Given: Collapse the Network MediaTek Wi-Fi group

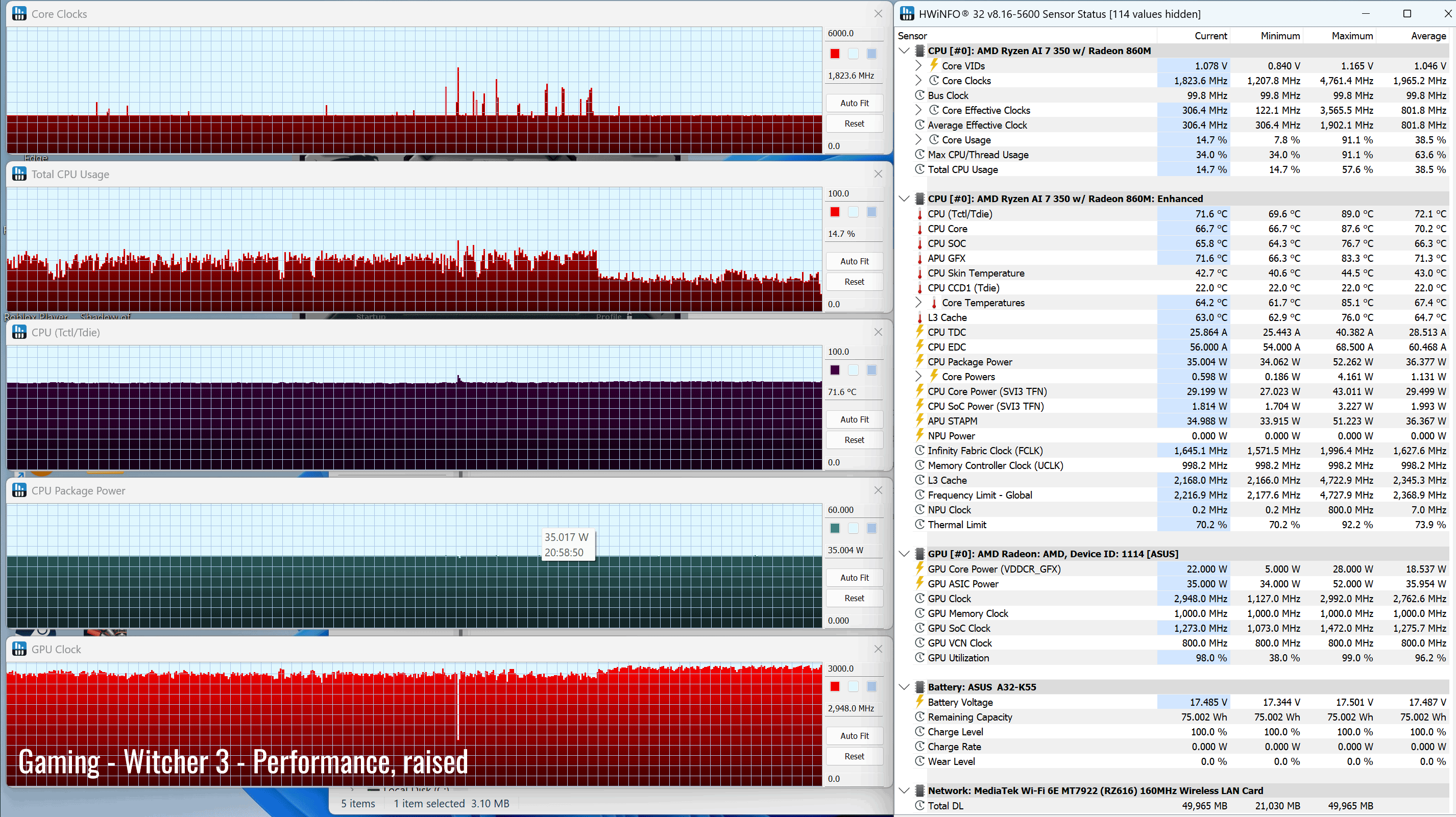Looking at the screenshot, I should pos(904,790).
